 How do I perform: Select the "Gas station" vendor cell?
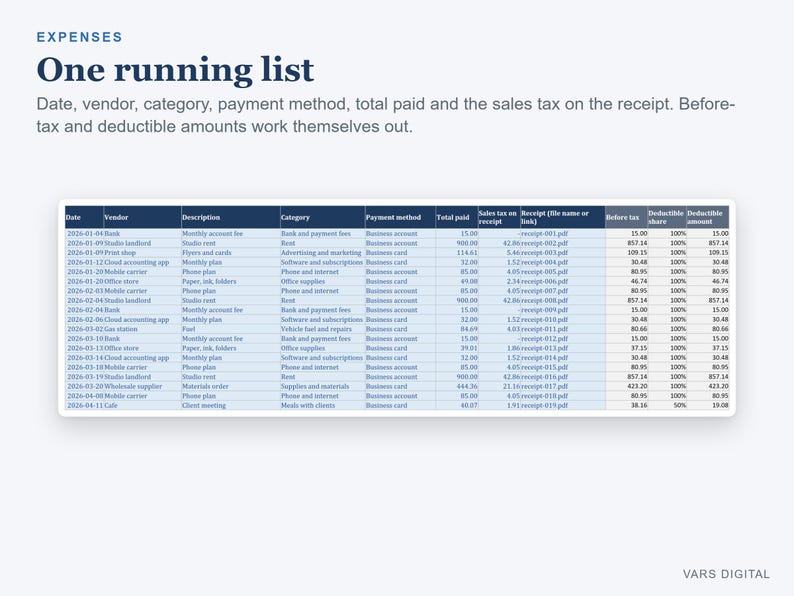click(142, 329)
